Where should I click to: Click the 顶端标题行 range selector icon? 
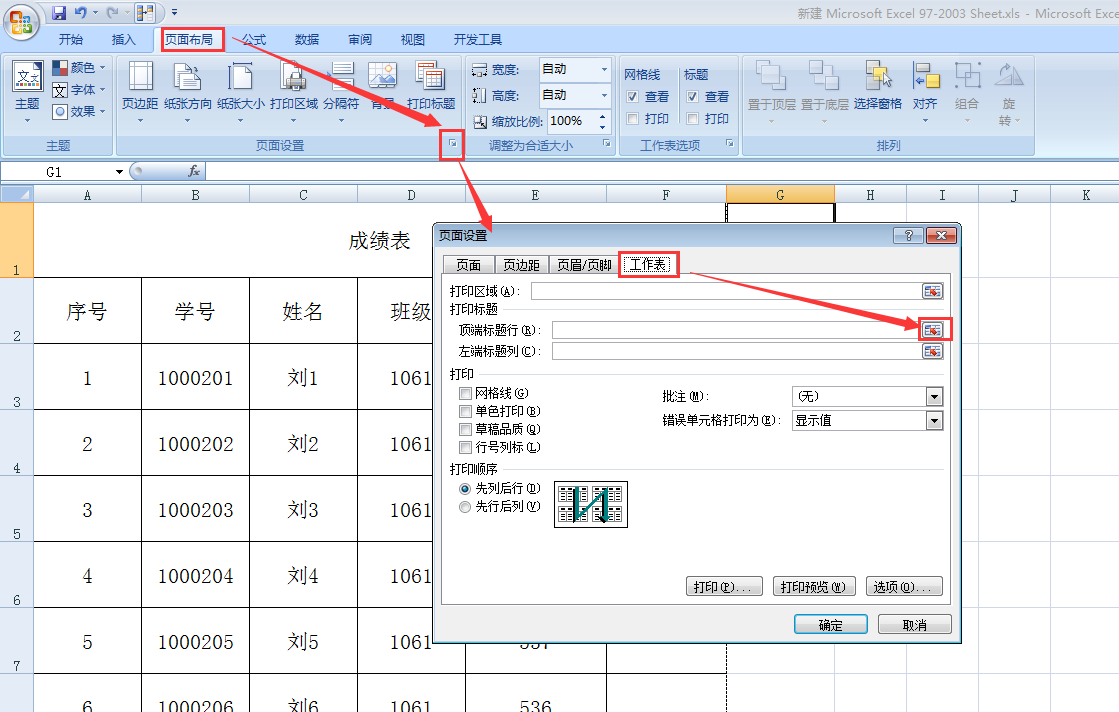coord(932,329)
